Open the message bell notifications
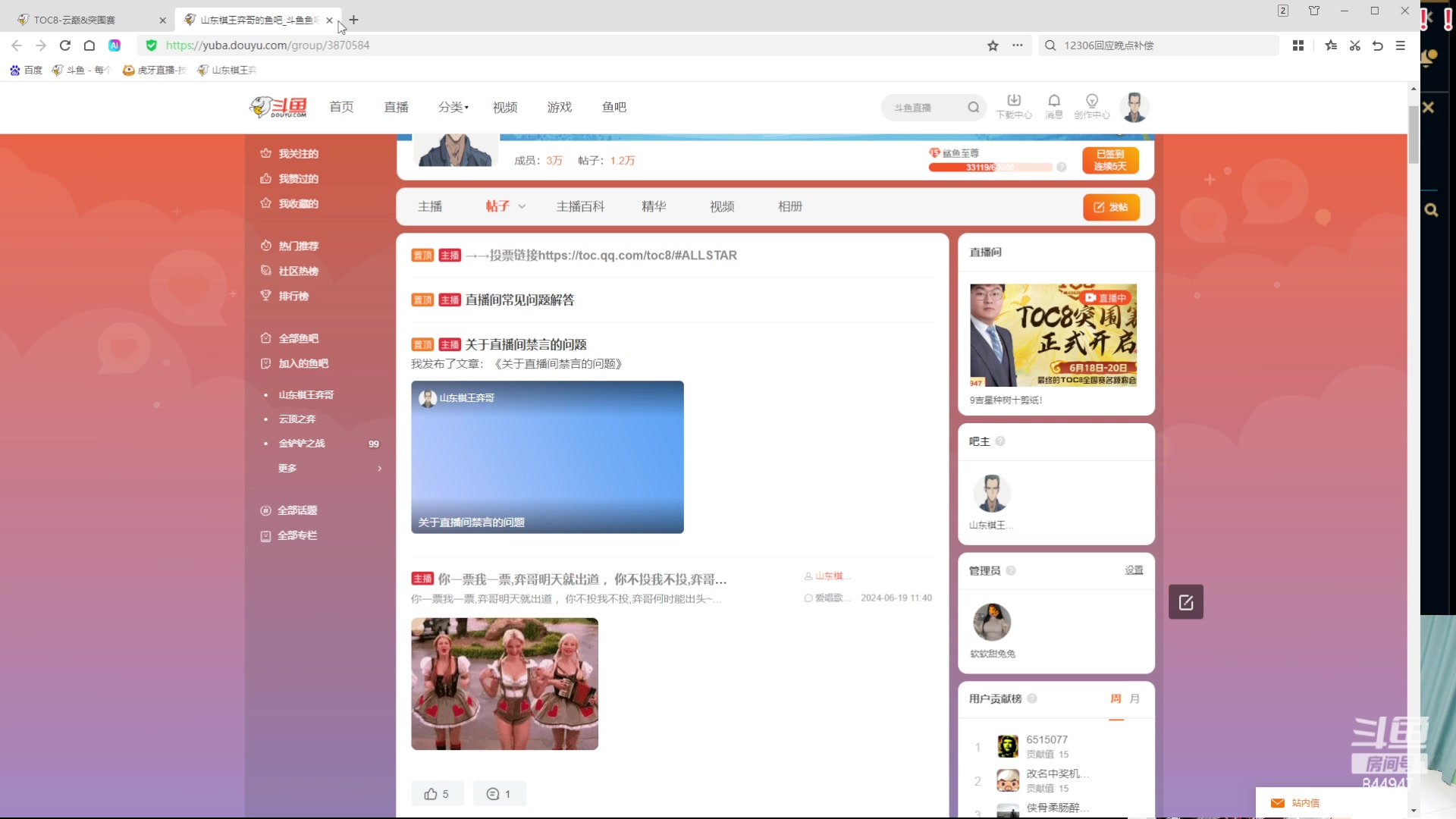This screenshot has height=819, width=1456. click(x=1053, y=101)
